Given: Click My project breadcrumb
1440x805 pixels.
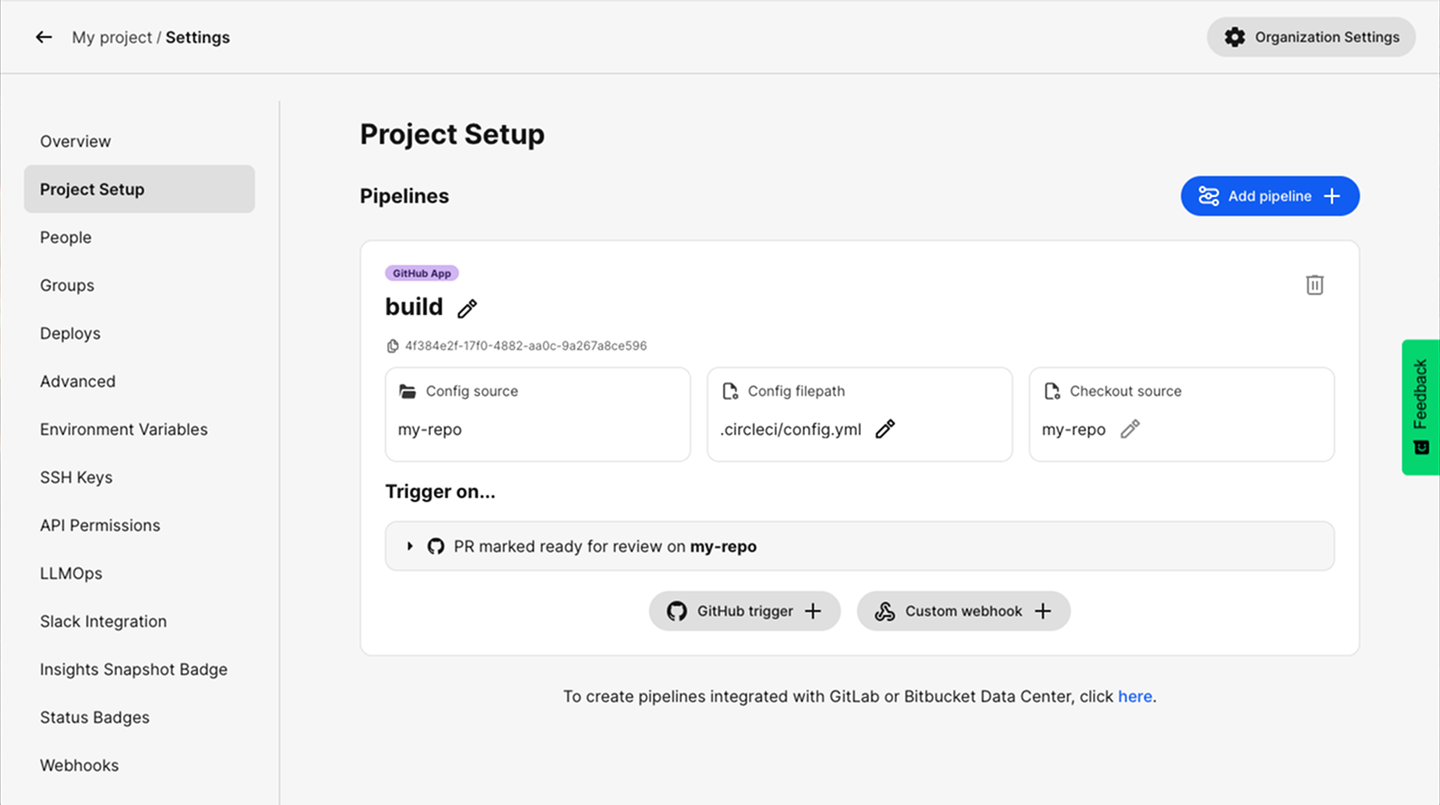Looking at the screenshot, I should click(112, 37).
